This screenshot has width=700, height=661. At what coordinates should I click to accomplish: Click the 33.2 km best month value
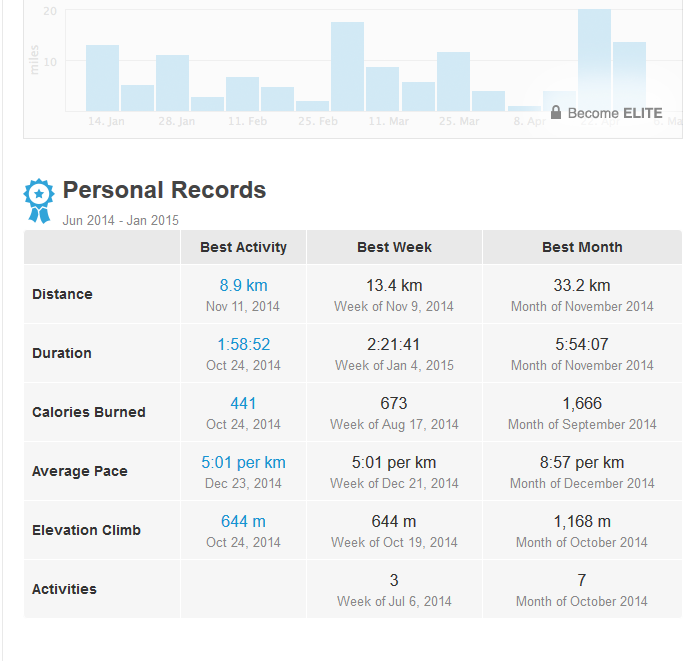(x=582, y=285)
